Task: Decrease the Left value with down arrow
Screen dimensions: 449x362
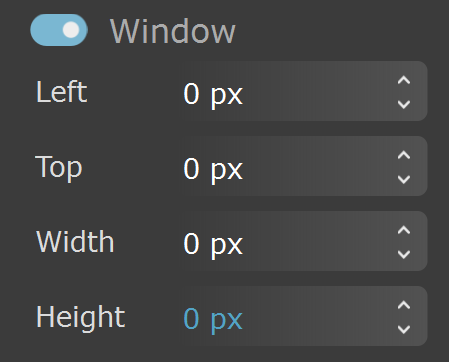Action: [404, 104]
